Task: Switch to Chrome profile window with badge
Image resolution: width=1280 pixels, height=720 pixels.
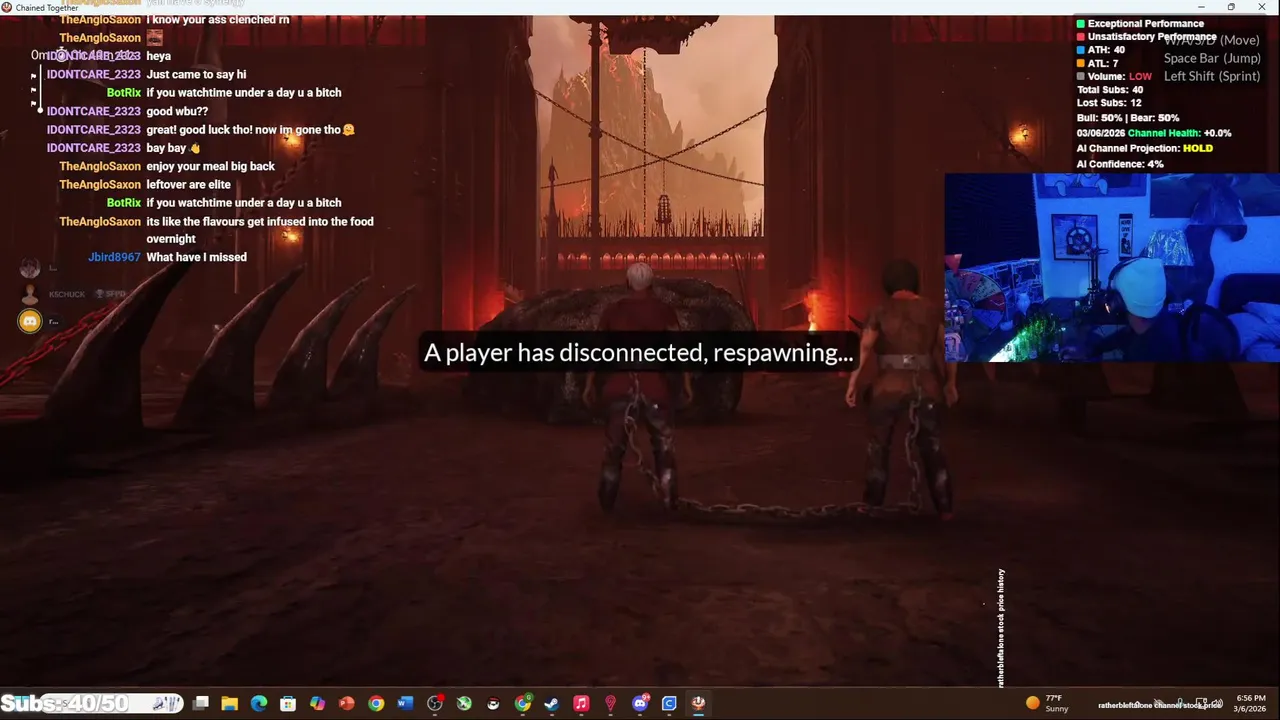Action: click(523, 703)
